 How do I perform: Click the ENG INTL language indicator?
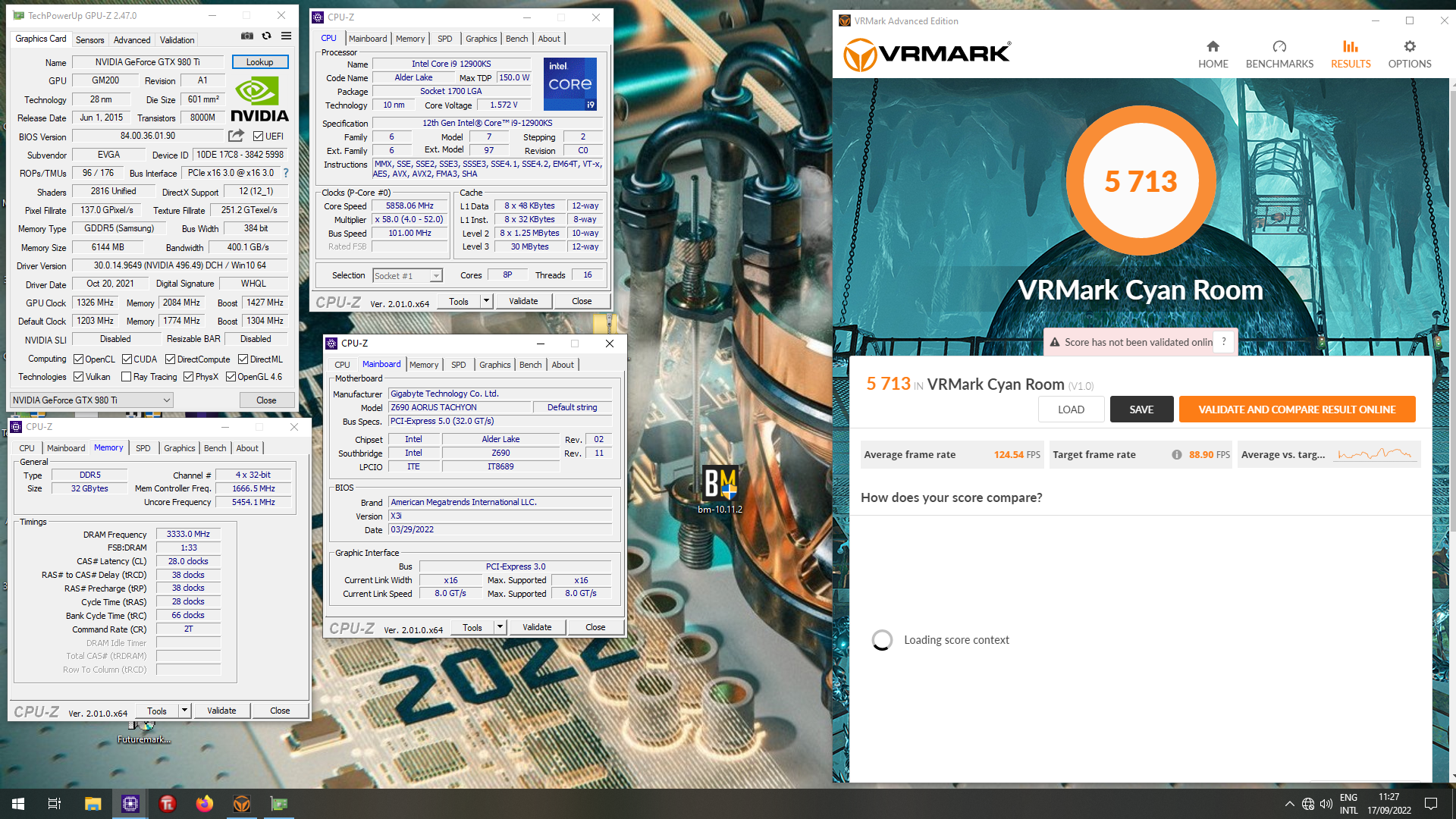coord(1348,804)
